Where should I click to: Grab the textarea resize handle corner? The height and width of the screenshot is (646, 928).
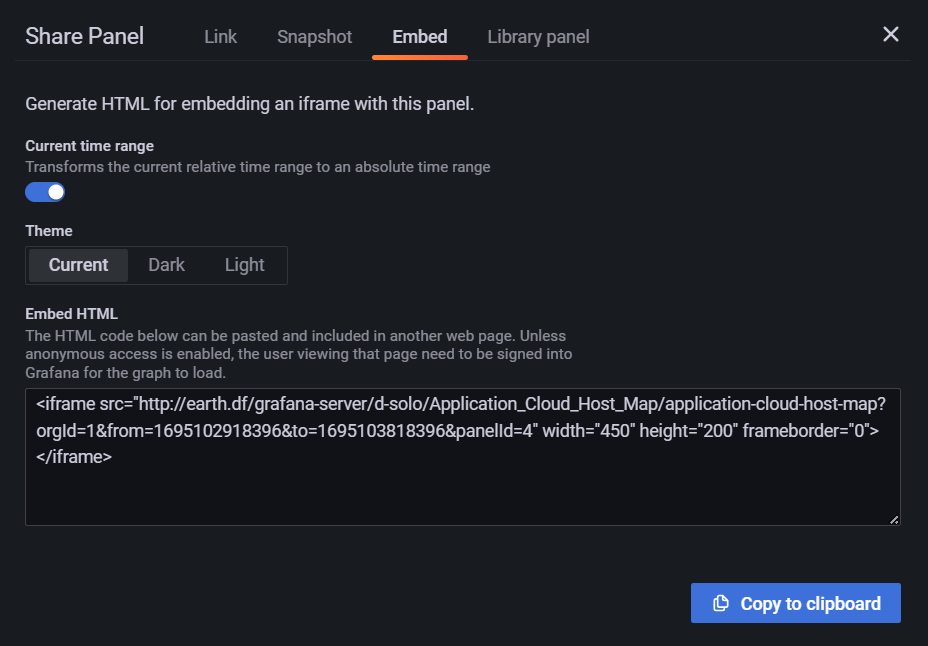(894, 519)
